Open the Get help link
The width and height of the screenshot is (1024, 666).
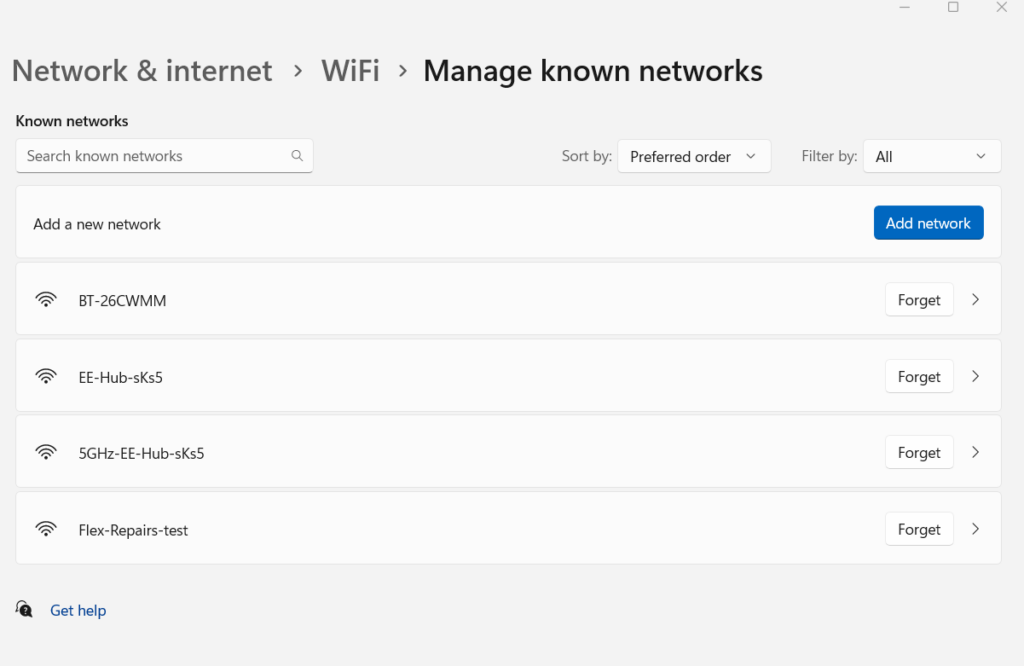[x=78, y=610]
